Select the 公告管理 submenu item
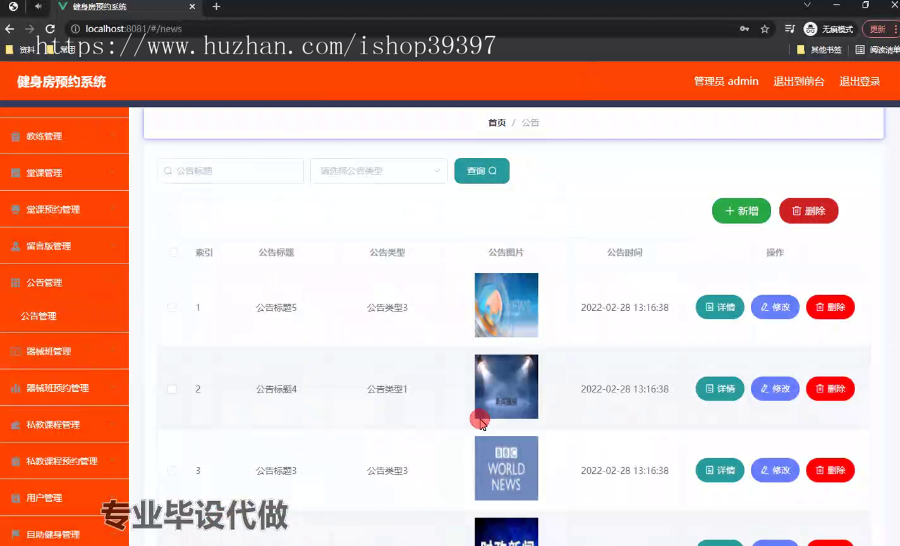900x546 pixels. coord(38,316)
